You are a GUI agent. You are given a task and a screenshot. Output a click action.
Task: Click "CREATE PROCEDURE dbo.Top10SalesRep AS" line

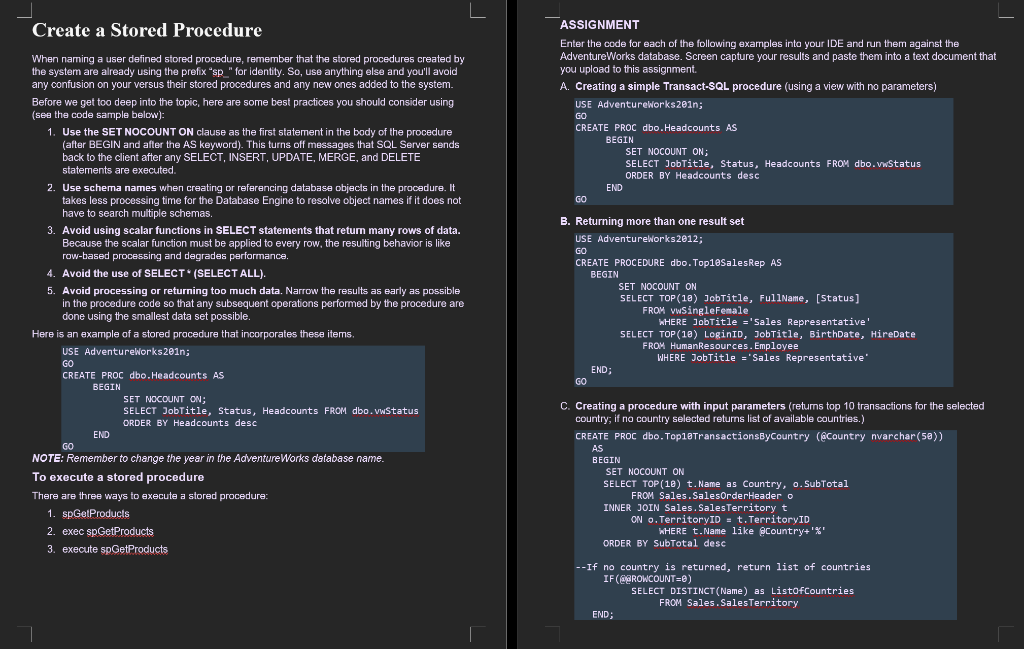[x=679, y=263]
